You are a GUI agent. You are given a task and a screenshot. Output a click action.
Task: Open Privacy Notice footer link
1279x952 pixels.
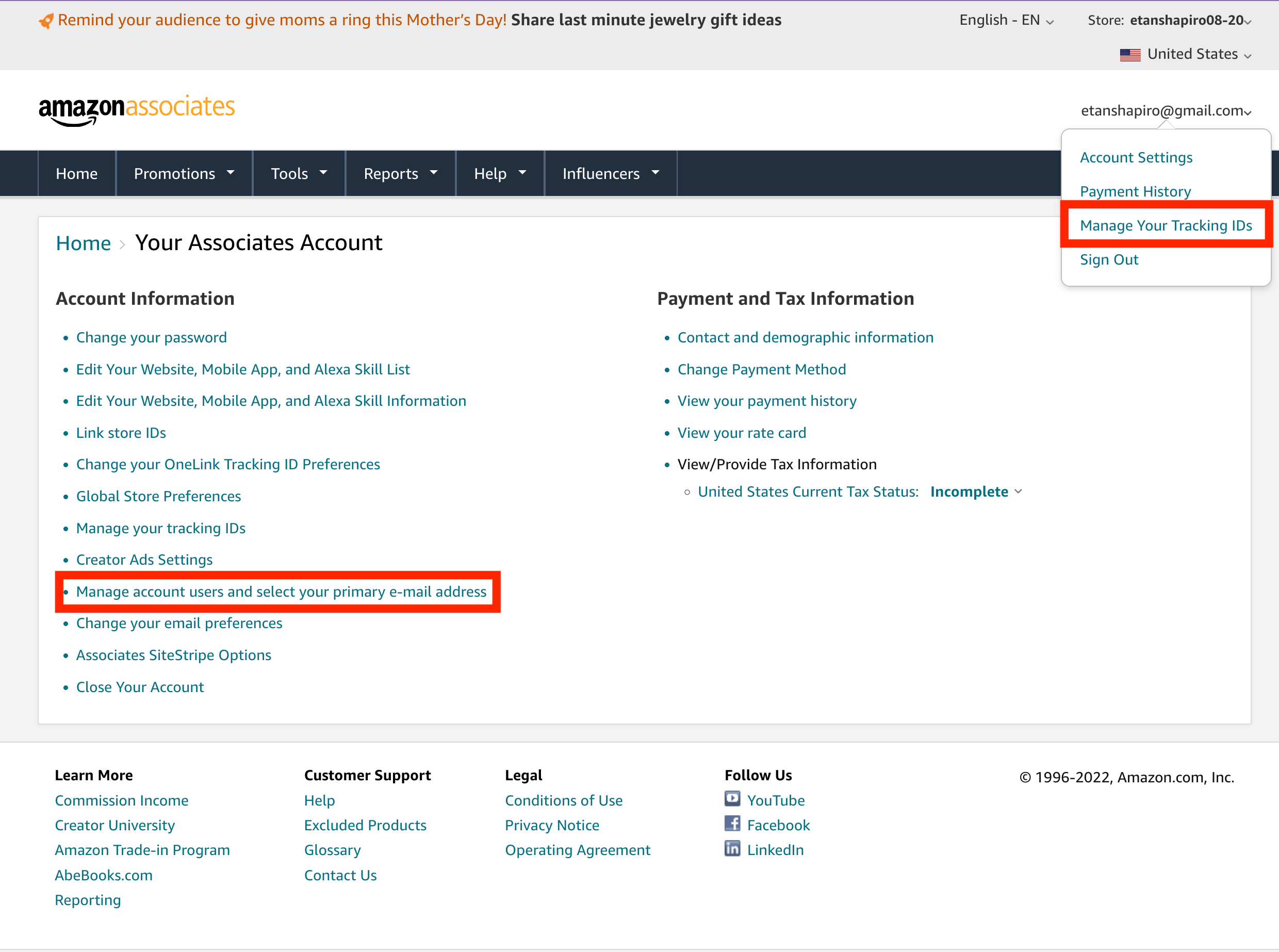click(552, 825)
